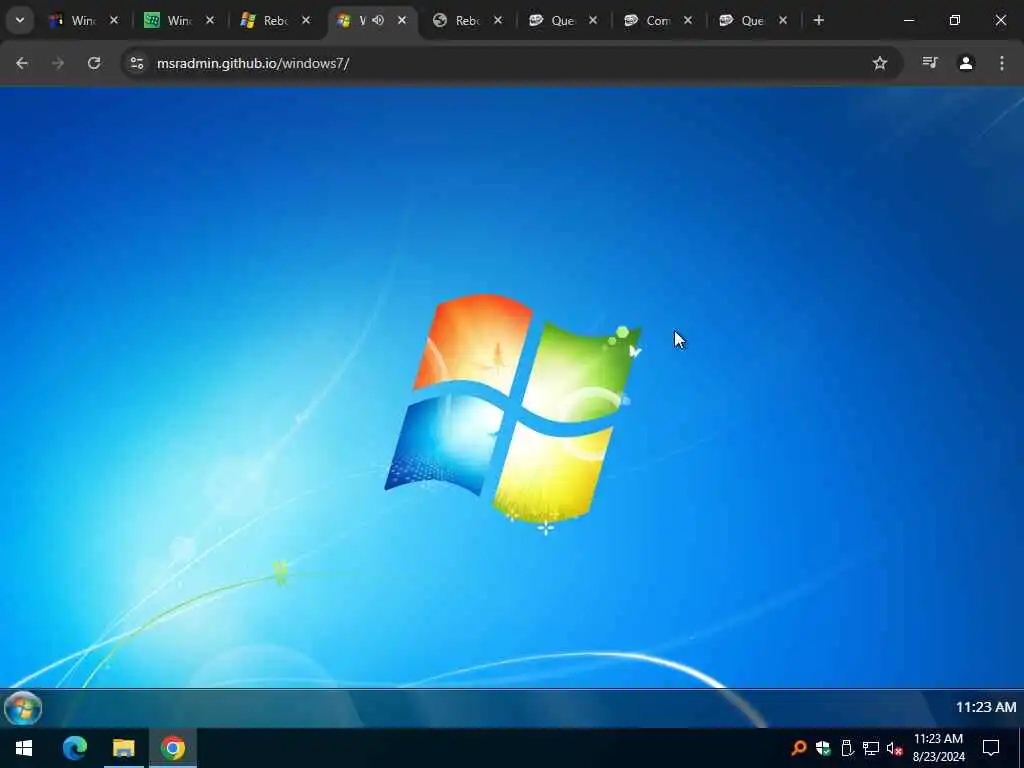Open File Explorer from taskbar
Screen dimensions: 1024x768
point(123,748)
